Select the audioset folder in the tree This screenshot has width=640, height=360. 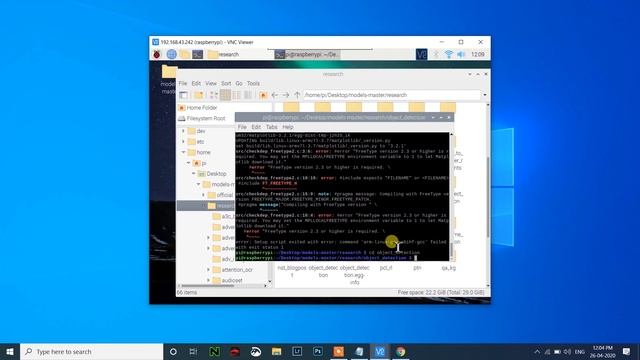[x=232, y=280]
